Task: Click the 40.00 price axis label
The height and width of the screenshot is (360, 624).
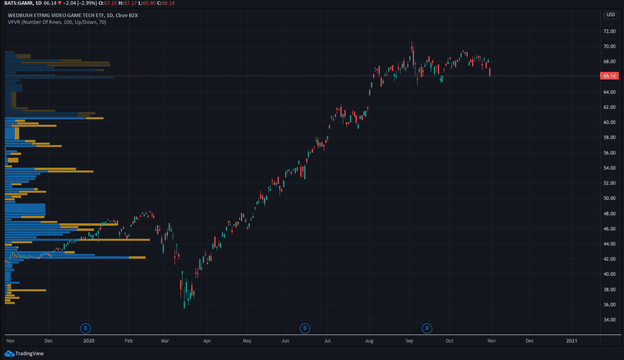Action: [609, 274]
